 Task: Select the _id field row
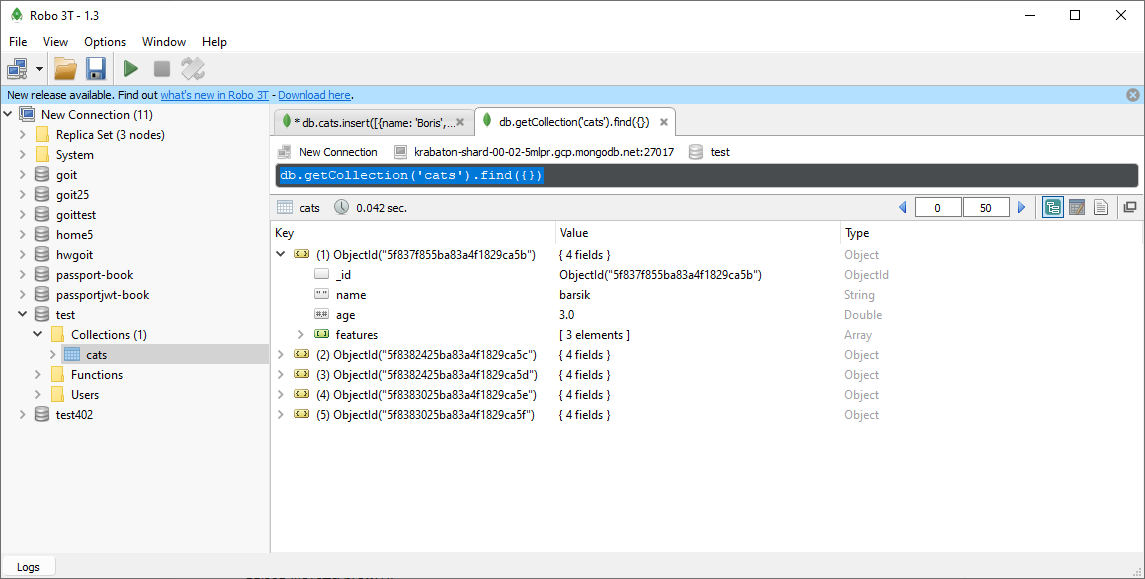[705, 275]
